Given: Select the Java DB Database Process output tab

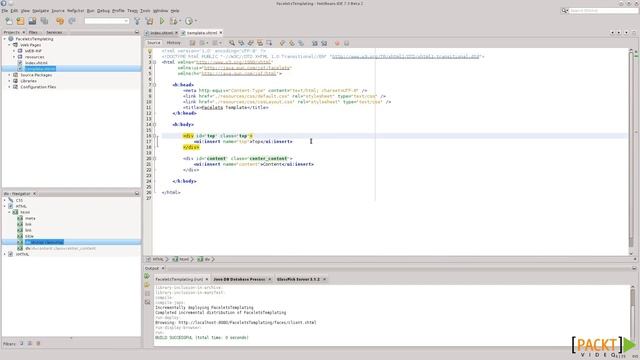Looking at the screenshot, I should click(239, 279).
